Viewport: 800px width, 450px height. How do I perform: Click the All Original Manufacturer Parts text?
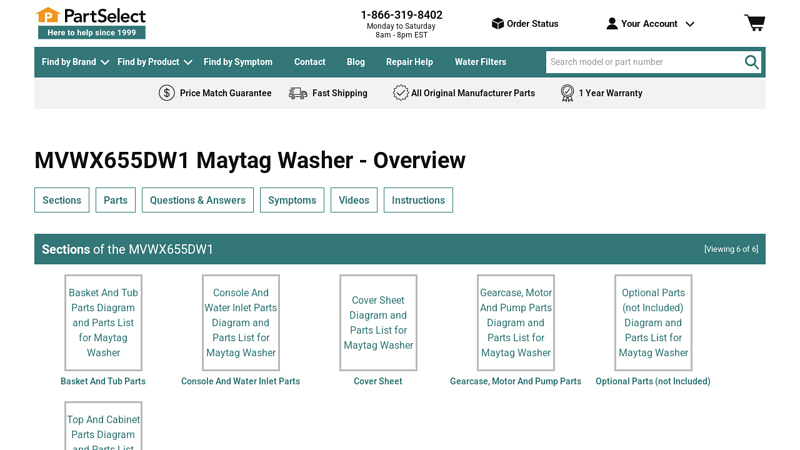coord(473,93)
